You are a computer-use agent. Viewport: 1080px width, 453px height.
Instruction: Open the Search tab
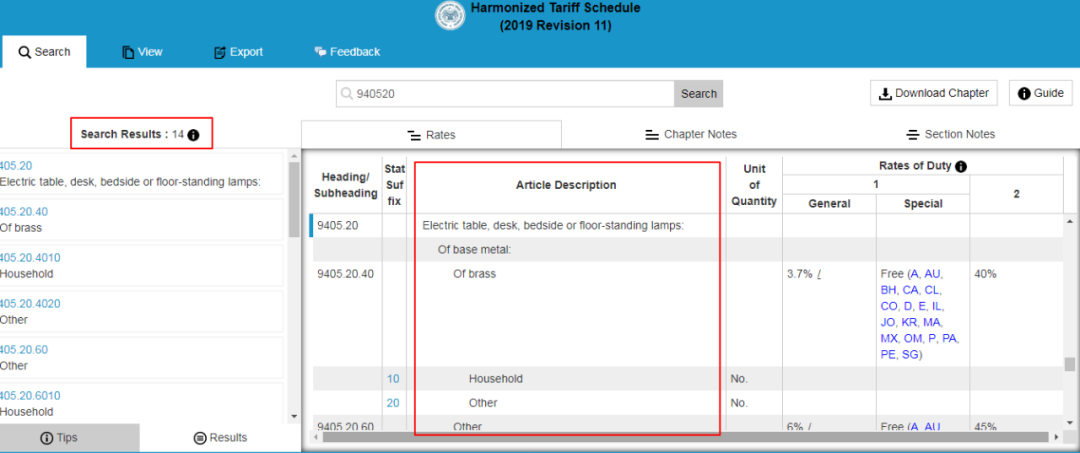(44, 52)
